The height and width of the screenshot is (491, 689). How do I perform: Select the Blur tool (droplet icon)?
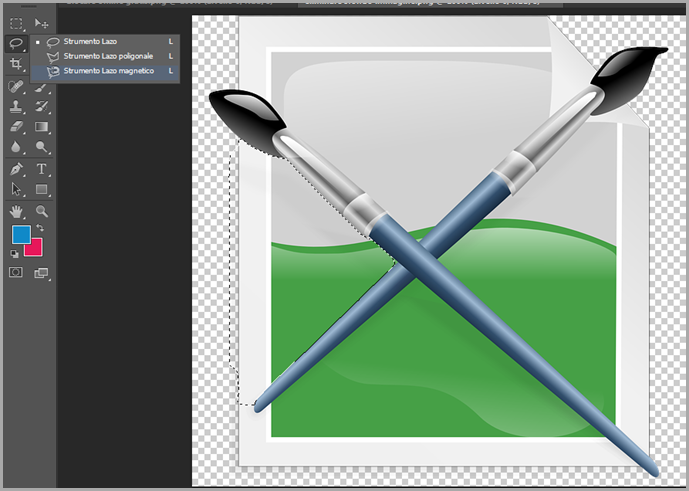tap(16, 146)
